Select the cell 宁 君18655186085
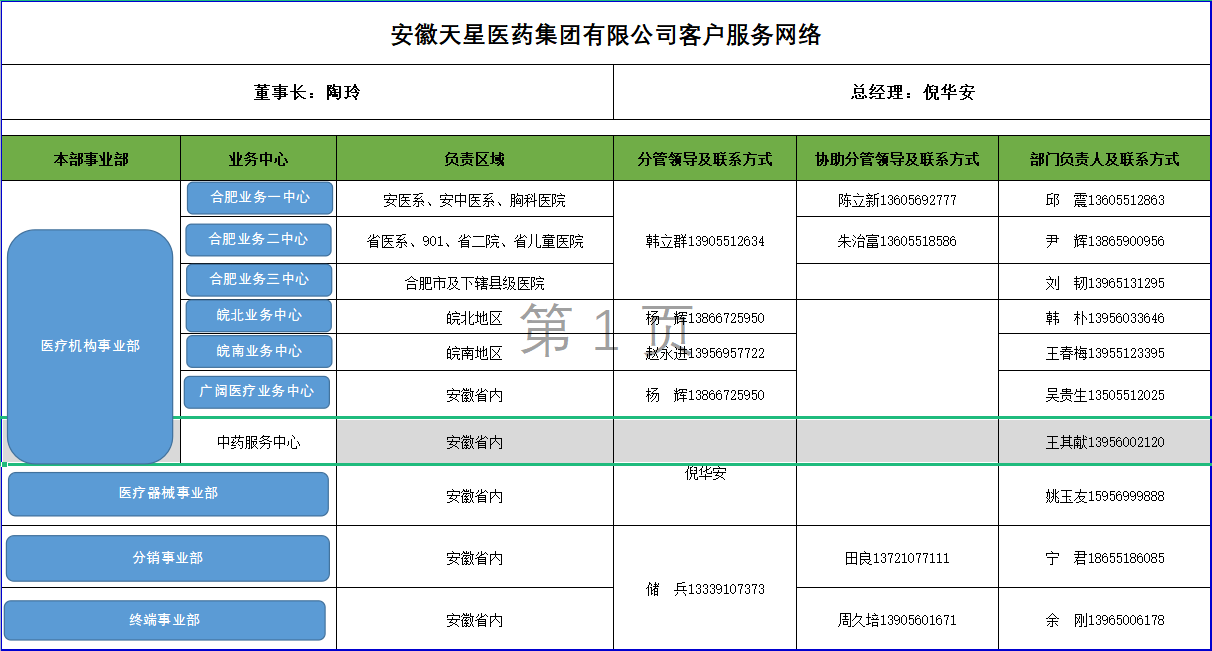 pyautogui.click(x=1105, y=558)
